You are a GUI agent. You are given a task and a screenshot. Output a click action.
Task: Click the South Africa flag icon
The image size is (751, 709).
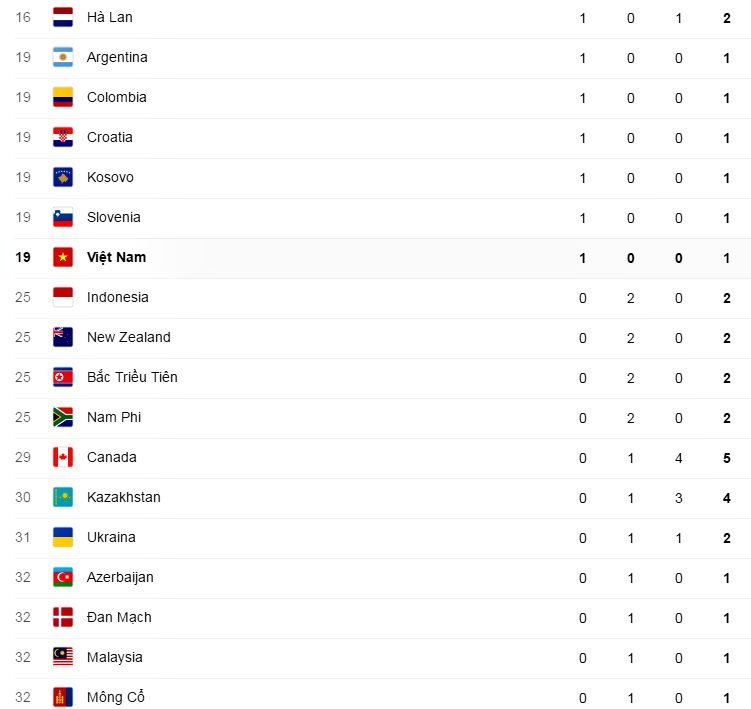click(63, 417)
